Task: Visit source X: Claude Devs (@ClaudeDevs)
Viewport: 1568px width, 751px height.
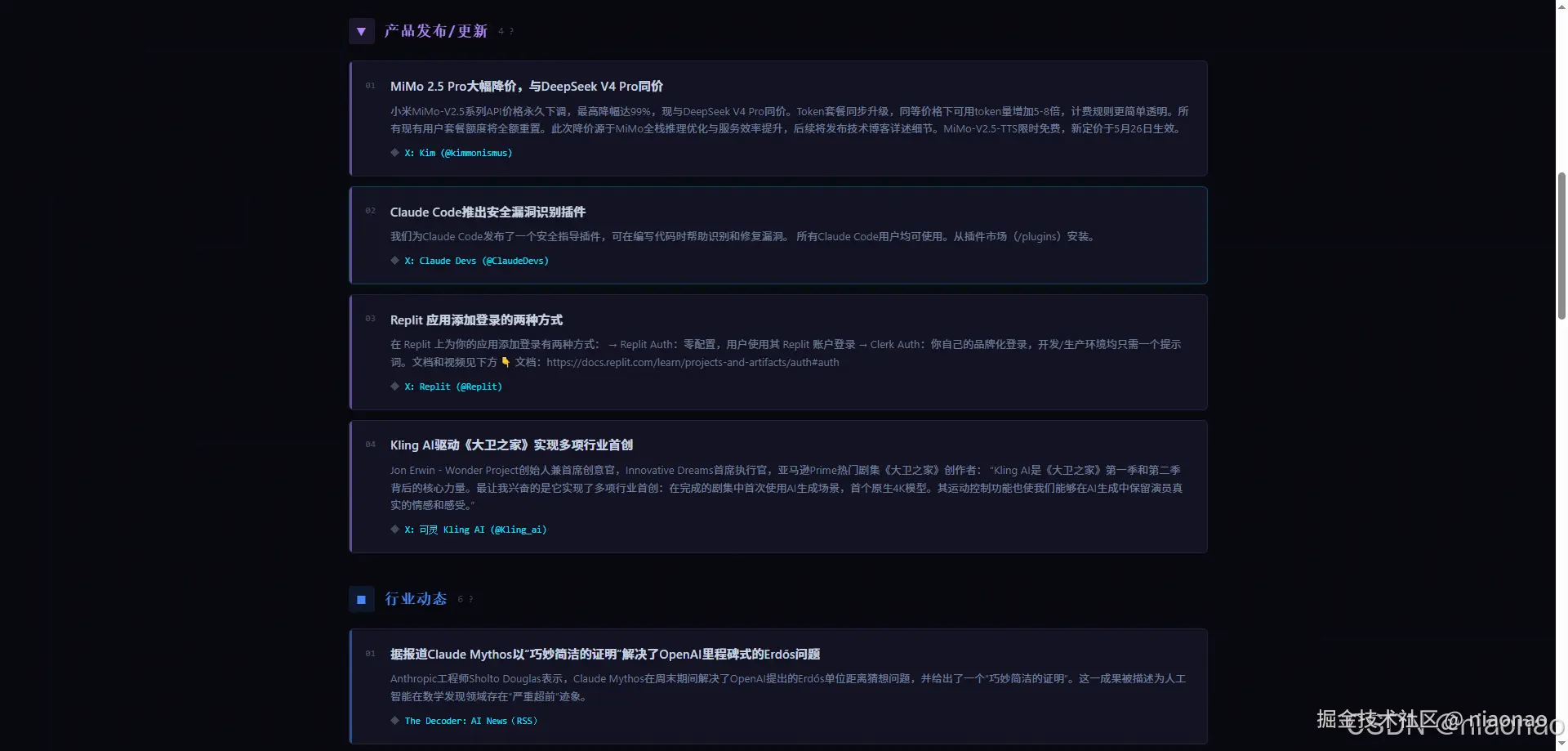Action: point(476,261)
